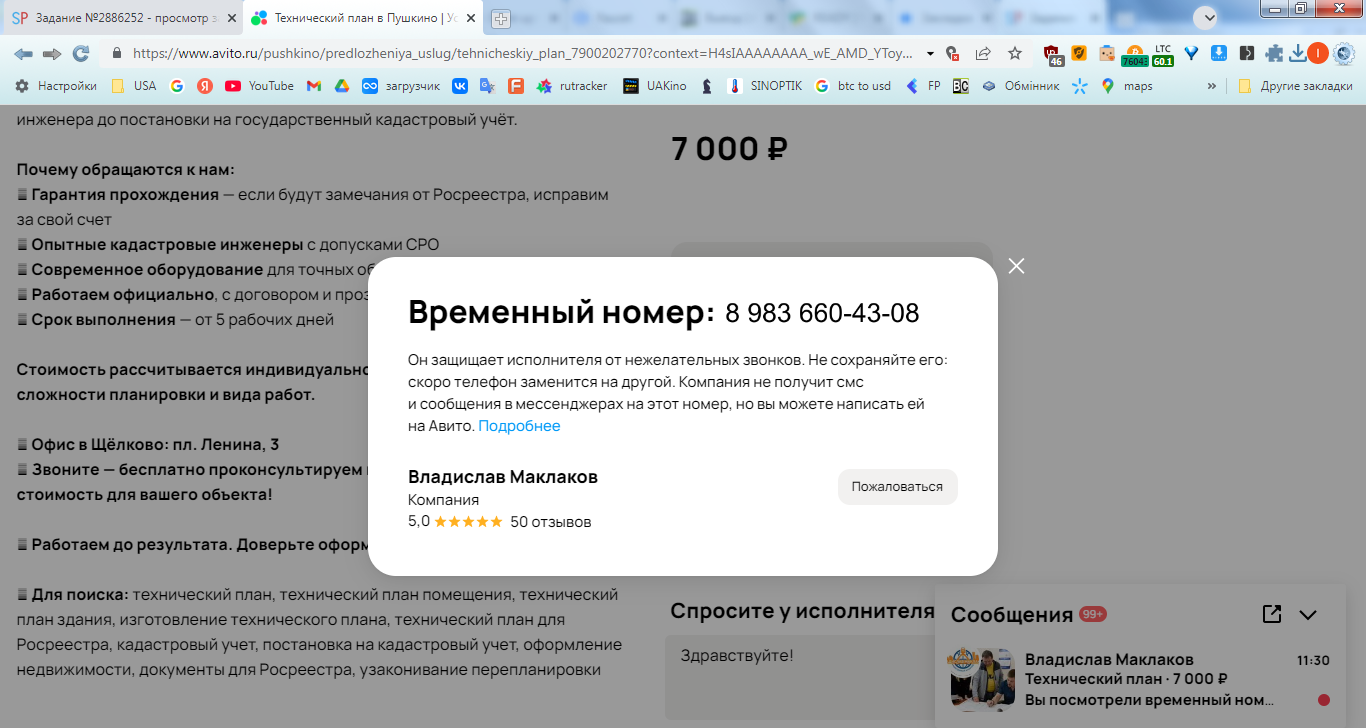Switch to the Задание №2886252 tab

[122, 18]
